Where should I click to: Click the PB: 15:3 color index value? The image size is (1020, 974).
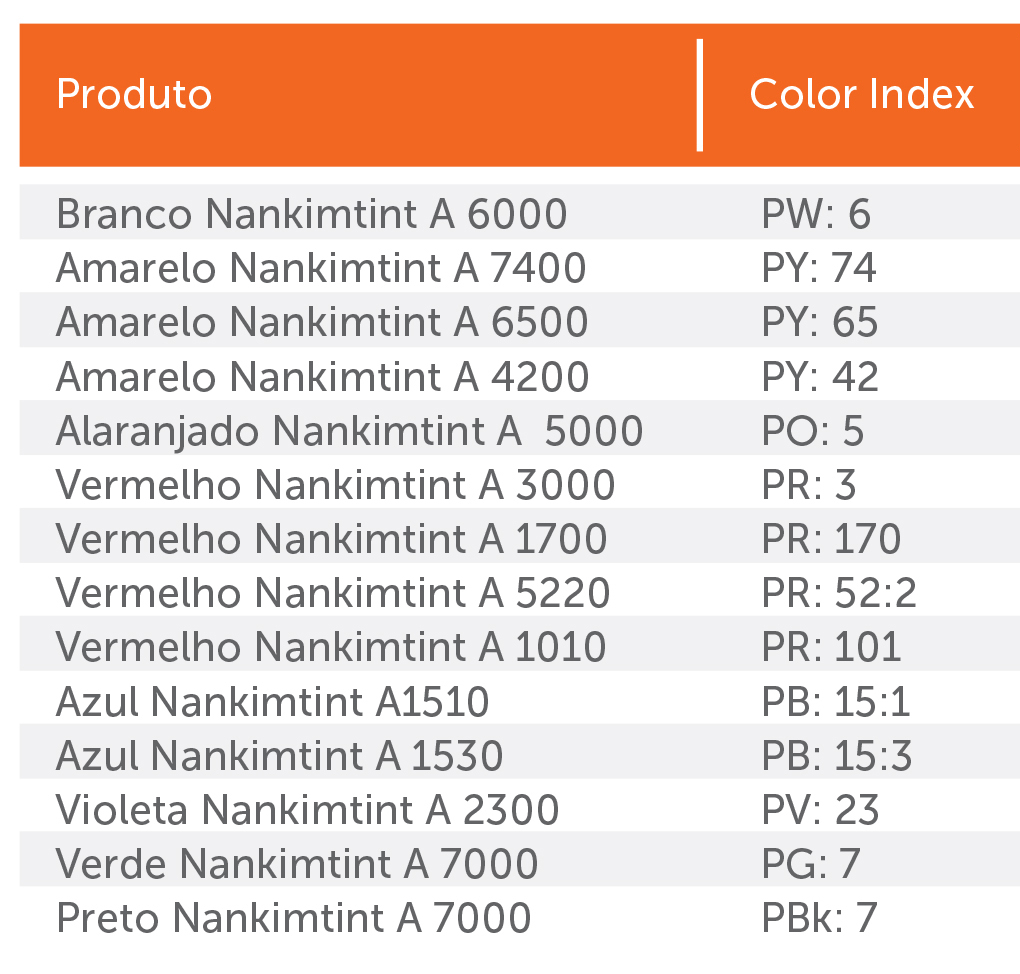[x=837, y=756]
